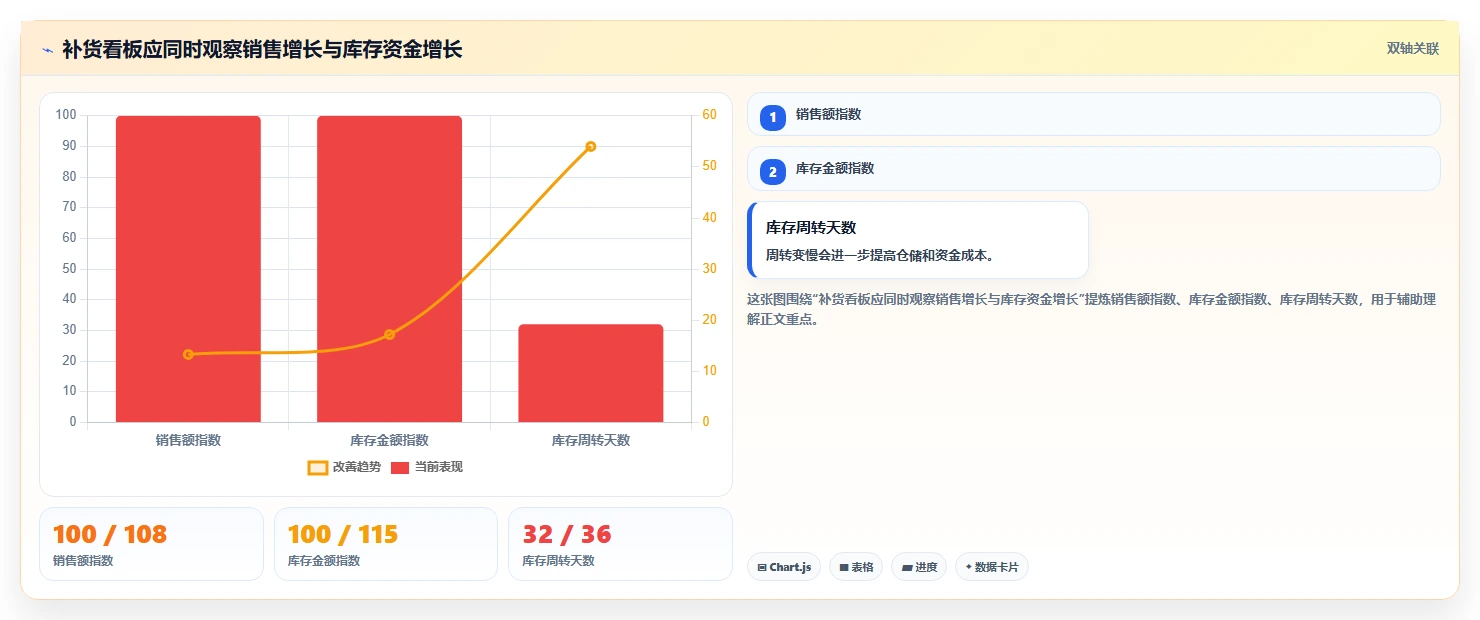Click the red 库存金额指数 bar
This screenshot has width=1480, height=620.
pyautogui.click(x=390, y=269)
